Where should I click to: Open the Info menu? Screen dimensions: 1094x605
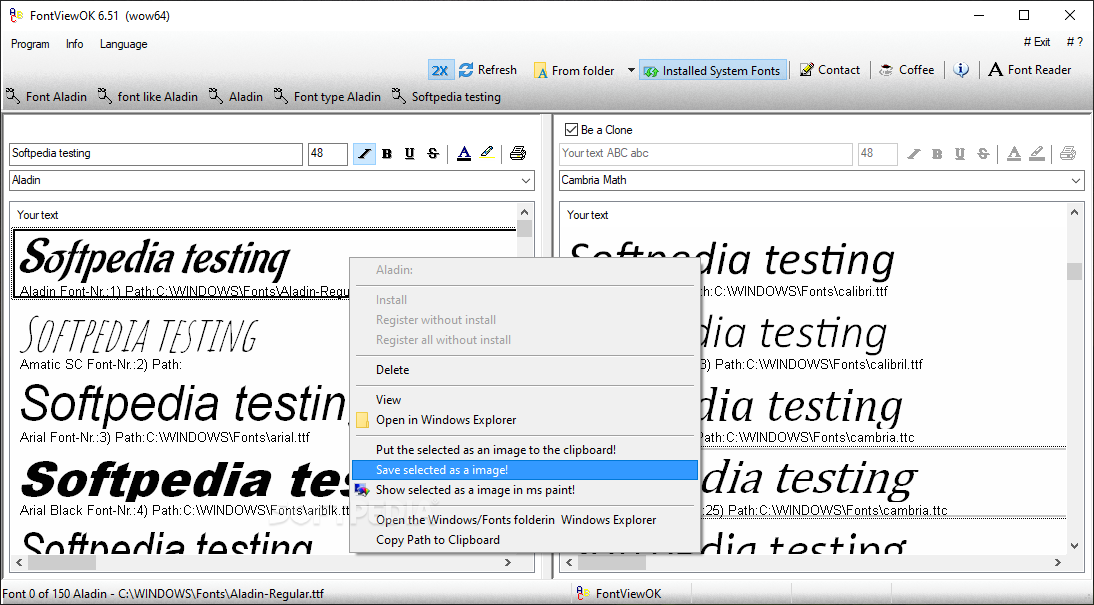(75, 44)
